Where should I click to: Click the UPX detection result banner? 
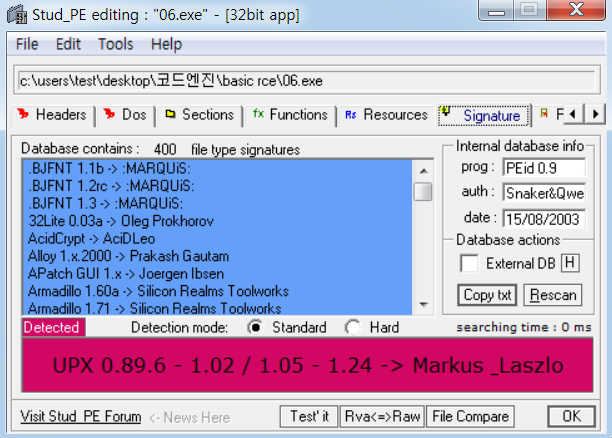click(308, 365)
